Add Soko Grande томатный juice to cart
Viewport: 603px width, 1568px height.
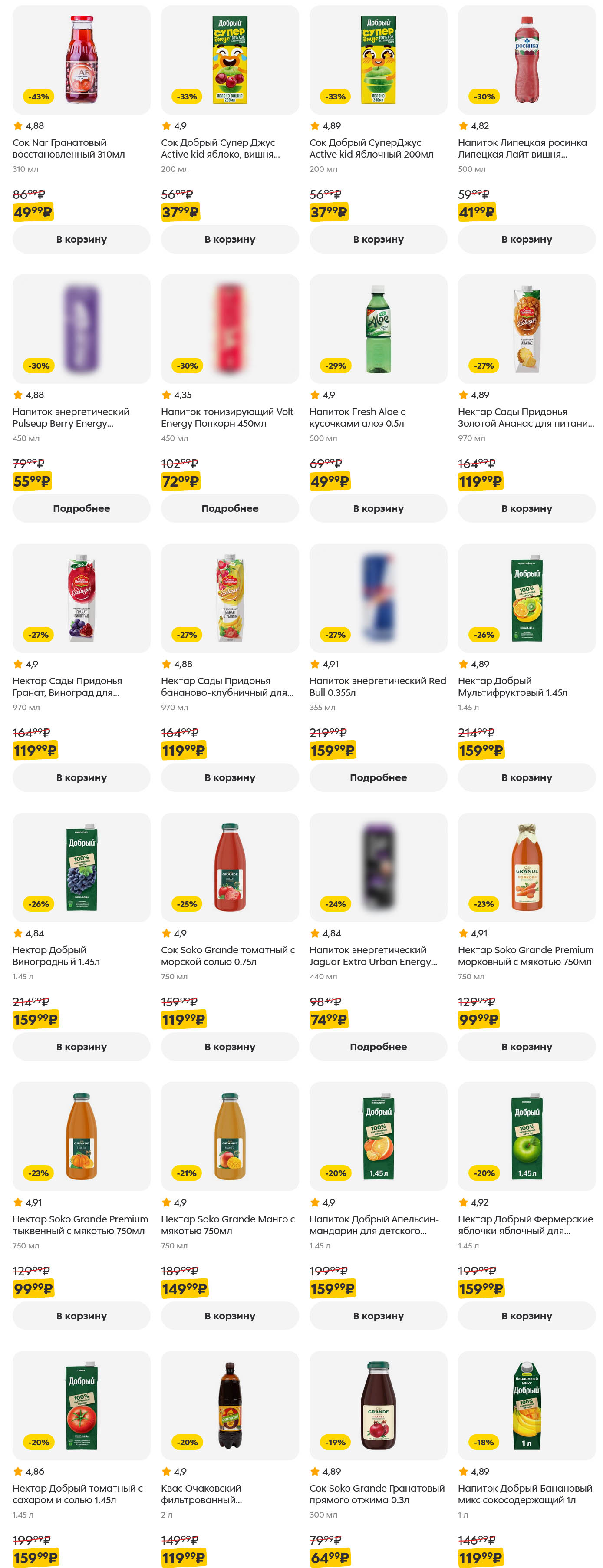229,1046
